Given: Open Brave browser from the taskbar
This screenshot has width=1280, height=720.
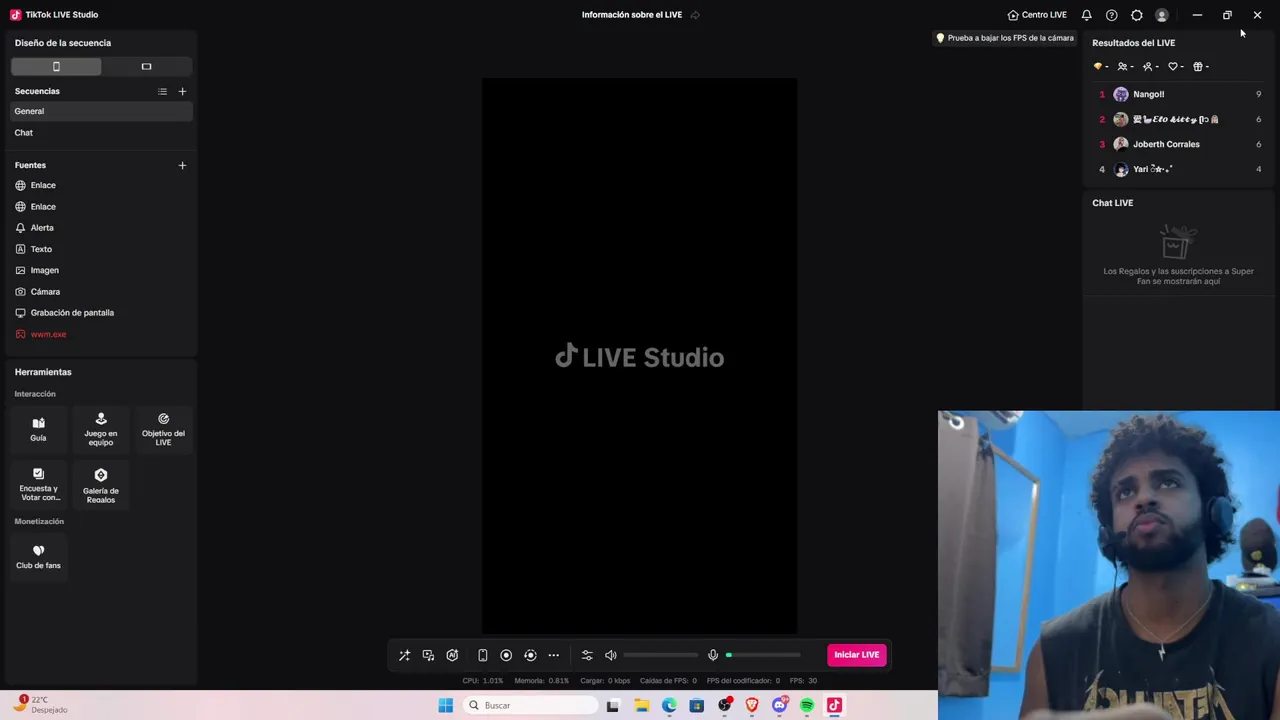Looking at the screenshot, I should coord(752,705).
